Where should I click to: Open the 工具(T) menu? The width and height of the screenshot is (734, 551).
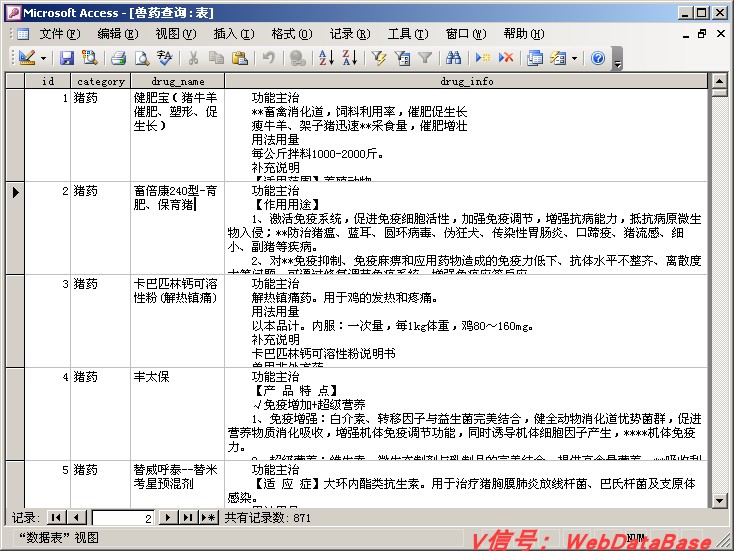point(408,34)
